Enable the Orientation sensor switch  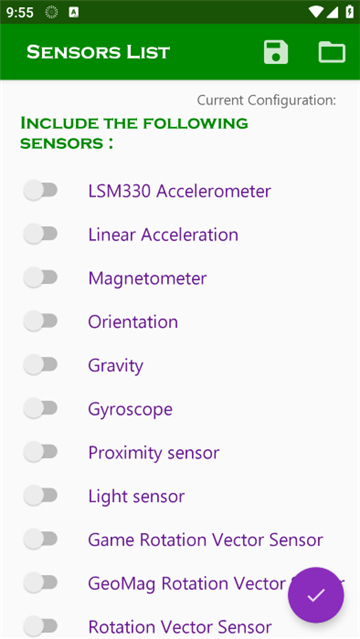click(40, 321)
